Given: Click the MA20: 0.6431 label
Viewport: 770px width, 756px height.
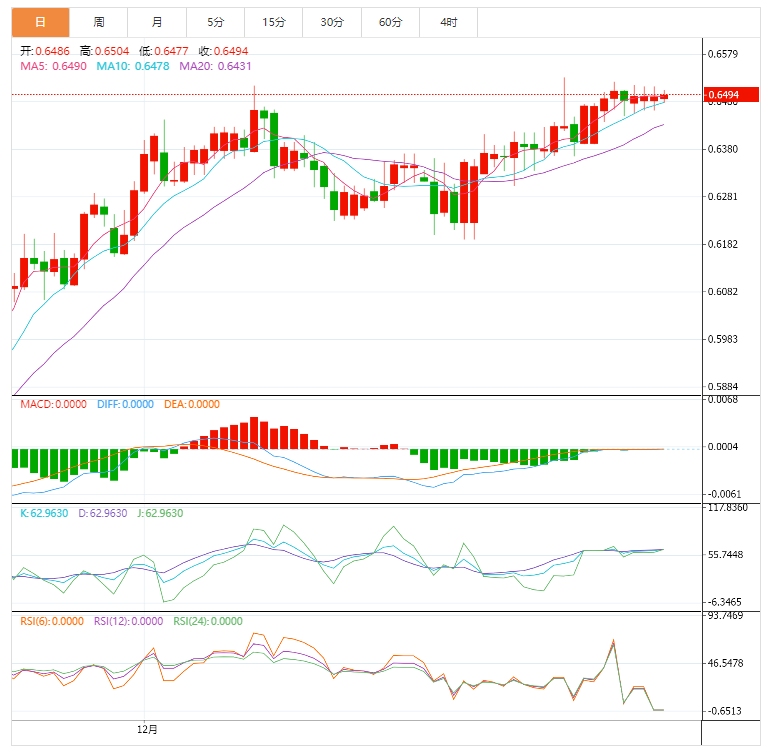Looking at the screenshot, I should pos(215,66).
